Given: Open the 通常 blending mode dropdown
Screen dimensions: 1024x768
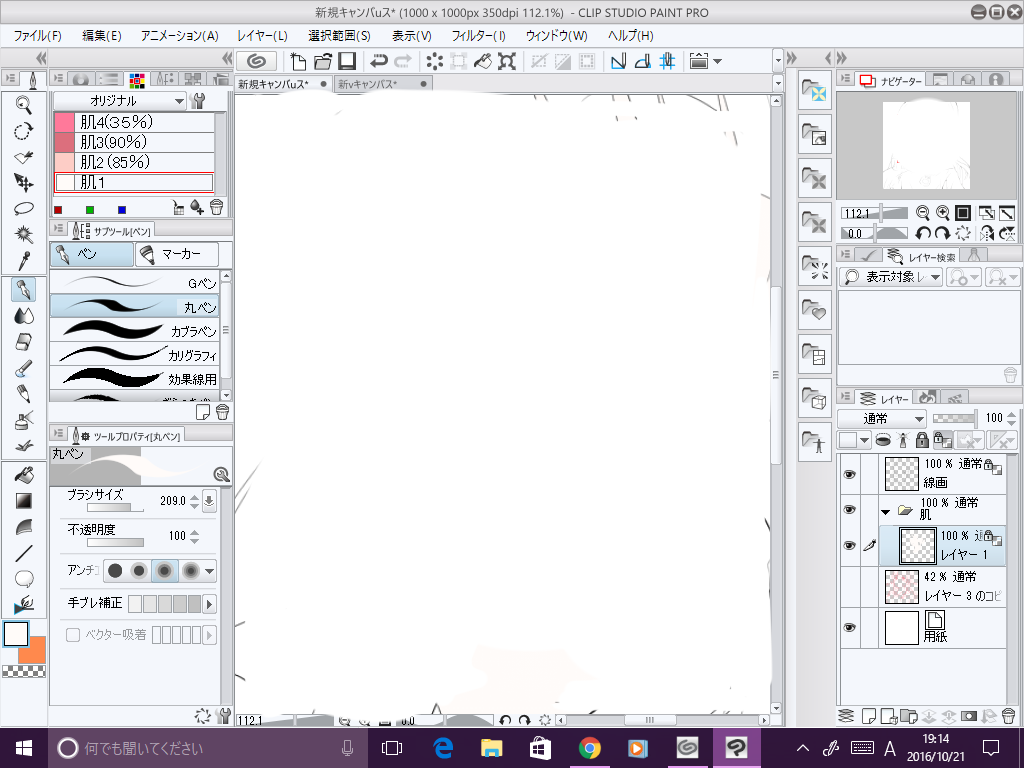Looking at the screenshot, I should [x=882, y=418].
